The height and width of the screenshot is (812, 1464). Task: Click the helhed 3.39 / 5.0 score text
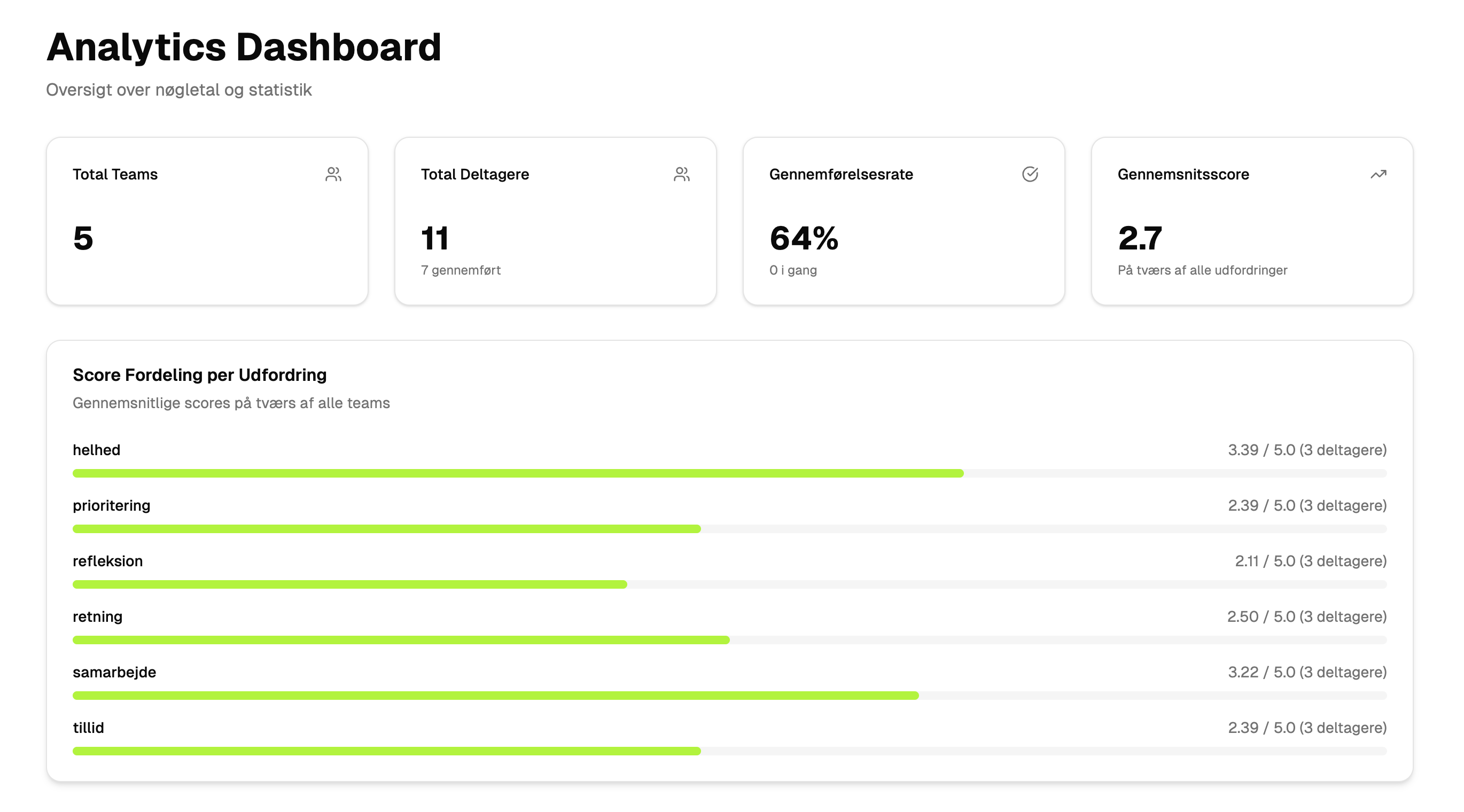click(x=1306, y=450)
